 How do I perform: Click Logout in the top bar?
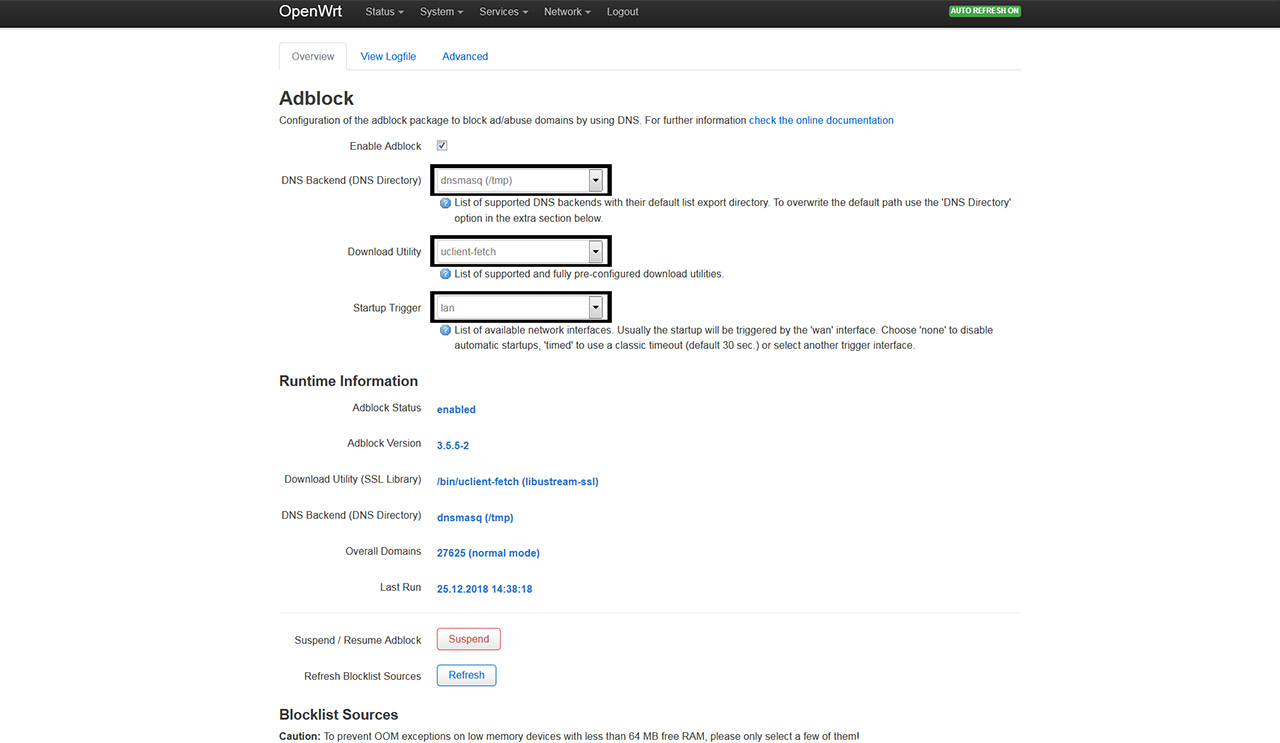[622, 12]
